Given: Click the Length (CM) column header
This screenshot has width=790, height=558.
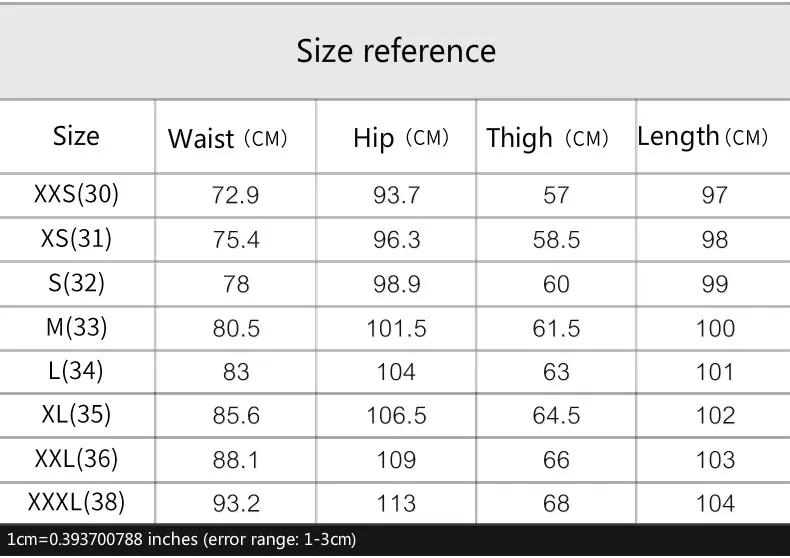Looking at the screenshot, I should [702, 136].
